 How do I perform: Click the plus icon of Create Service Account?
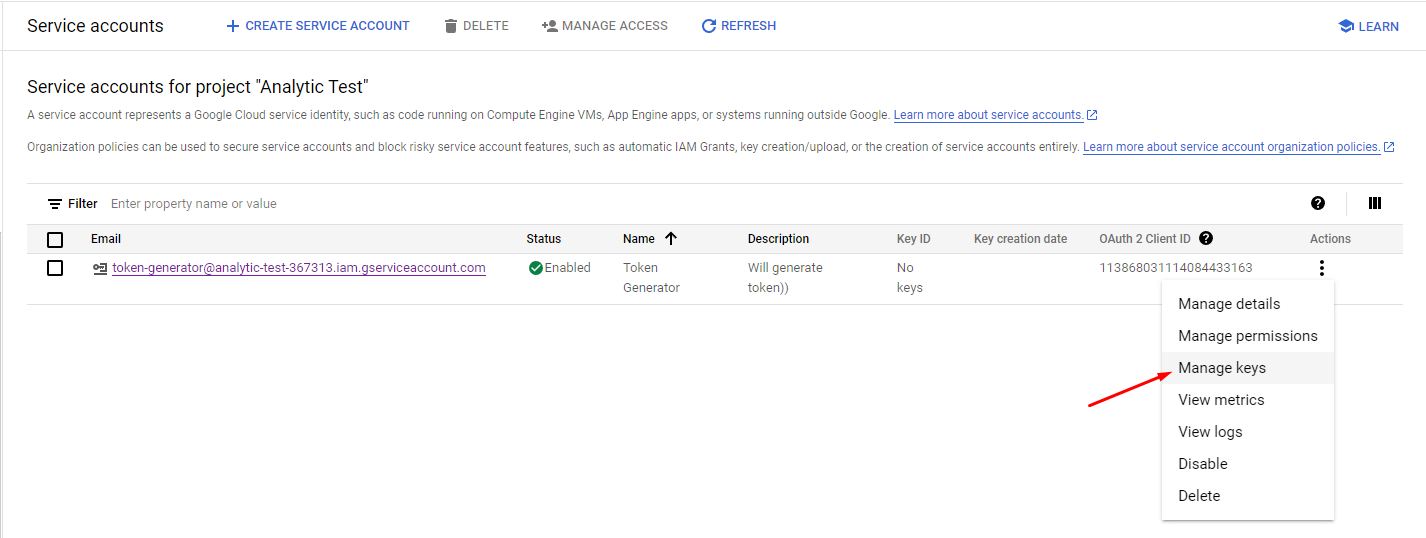click(233, 26)
